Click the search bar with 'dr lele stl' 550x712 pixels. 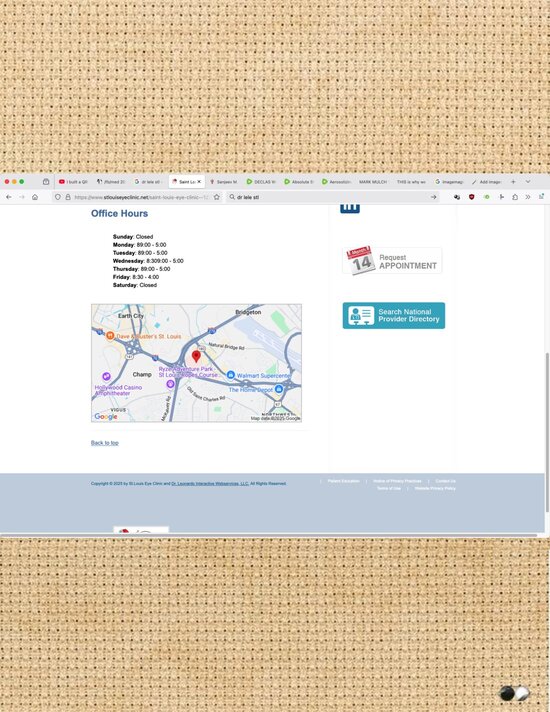pos(333,197)
